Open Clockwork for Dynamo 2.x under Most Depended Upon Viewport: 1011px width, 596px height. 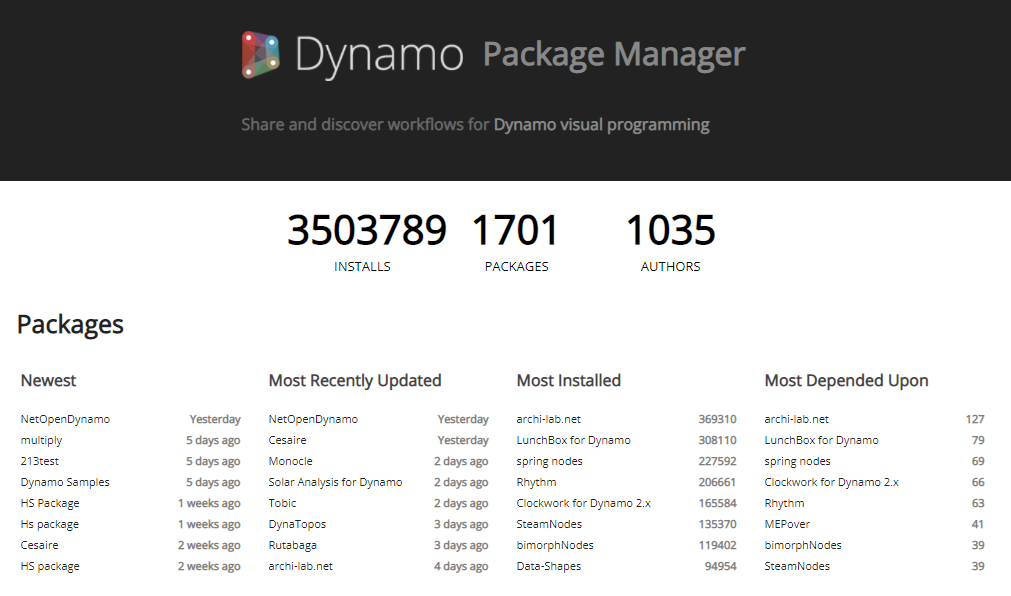pyautogui.click(x=832, y=482)
